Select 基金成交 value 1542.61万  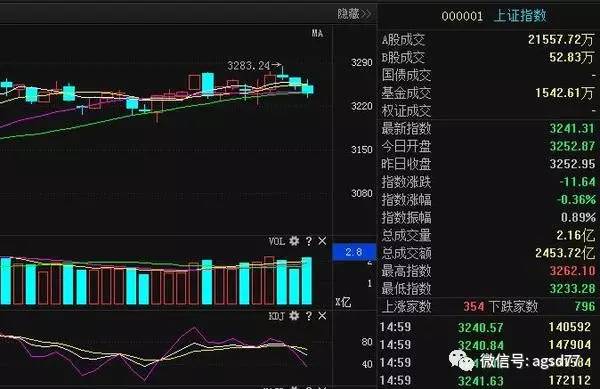coord(564,93)
